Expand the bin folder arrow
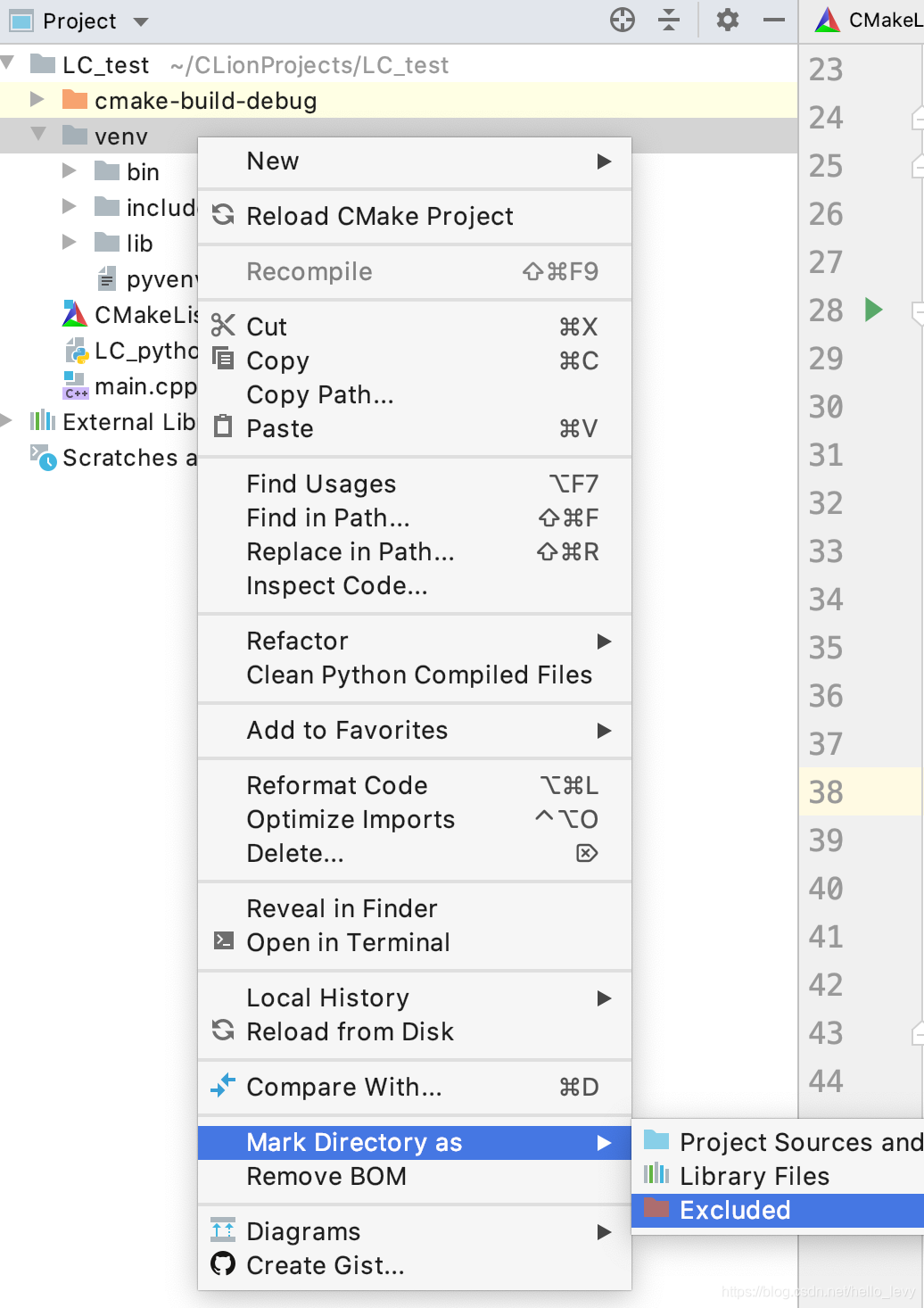 69,170
